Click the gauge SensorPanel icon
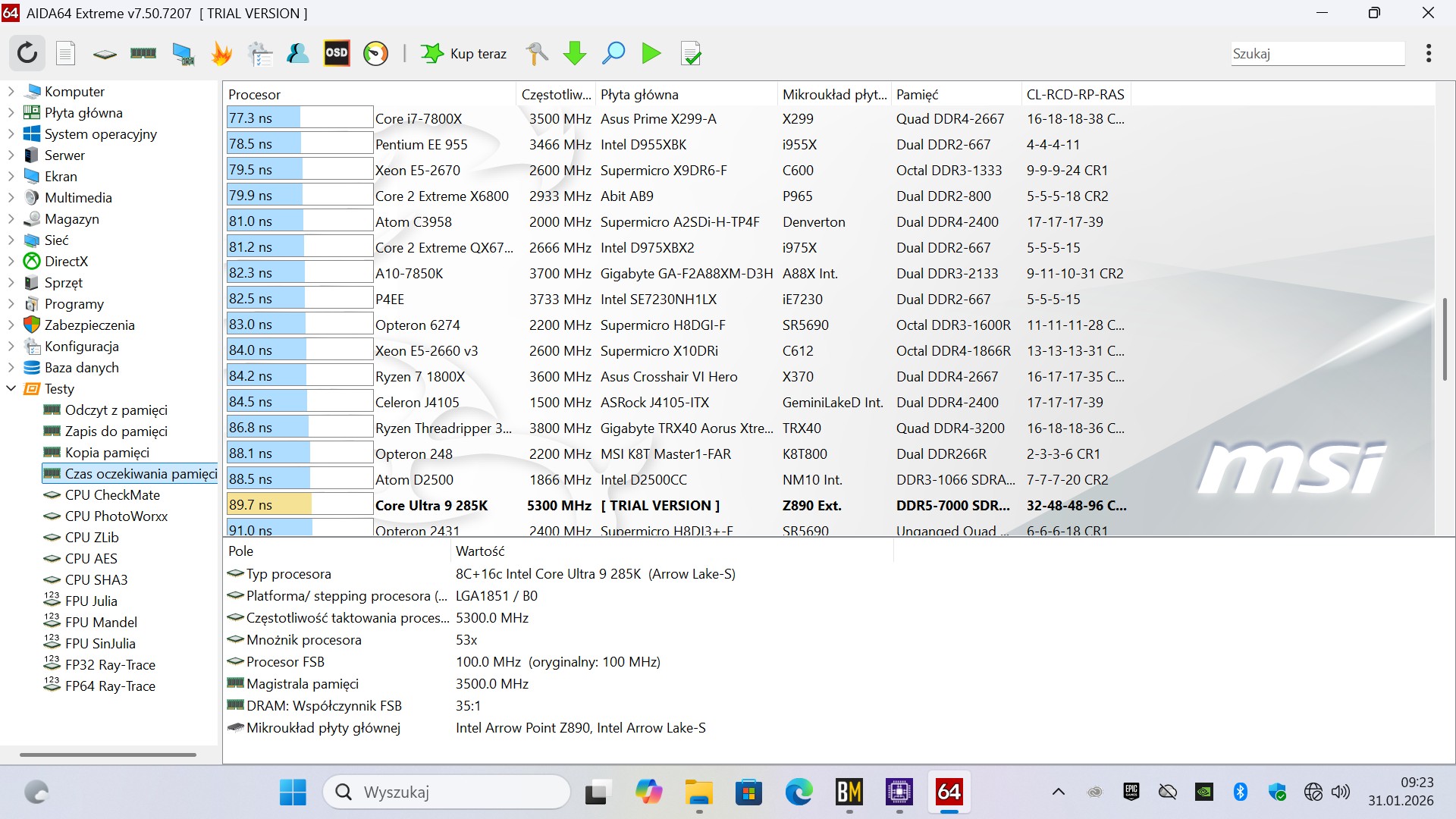The width and height of the screenshot is (1456, 819). point(375,53)
